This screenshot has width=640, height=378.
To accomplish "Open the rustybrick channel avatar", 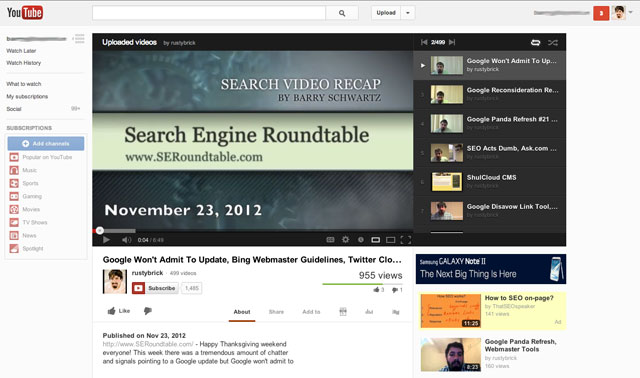I will click(x=115, y=282).
